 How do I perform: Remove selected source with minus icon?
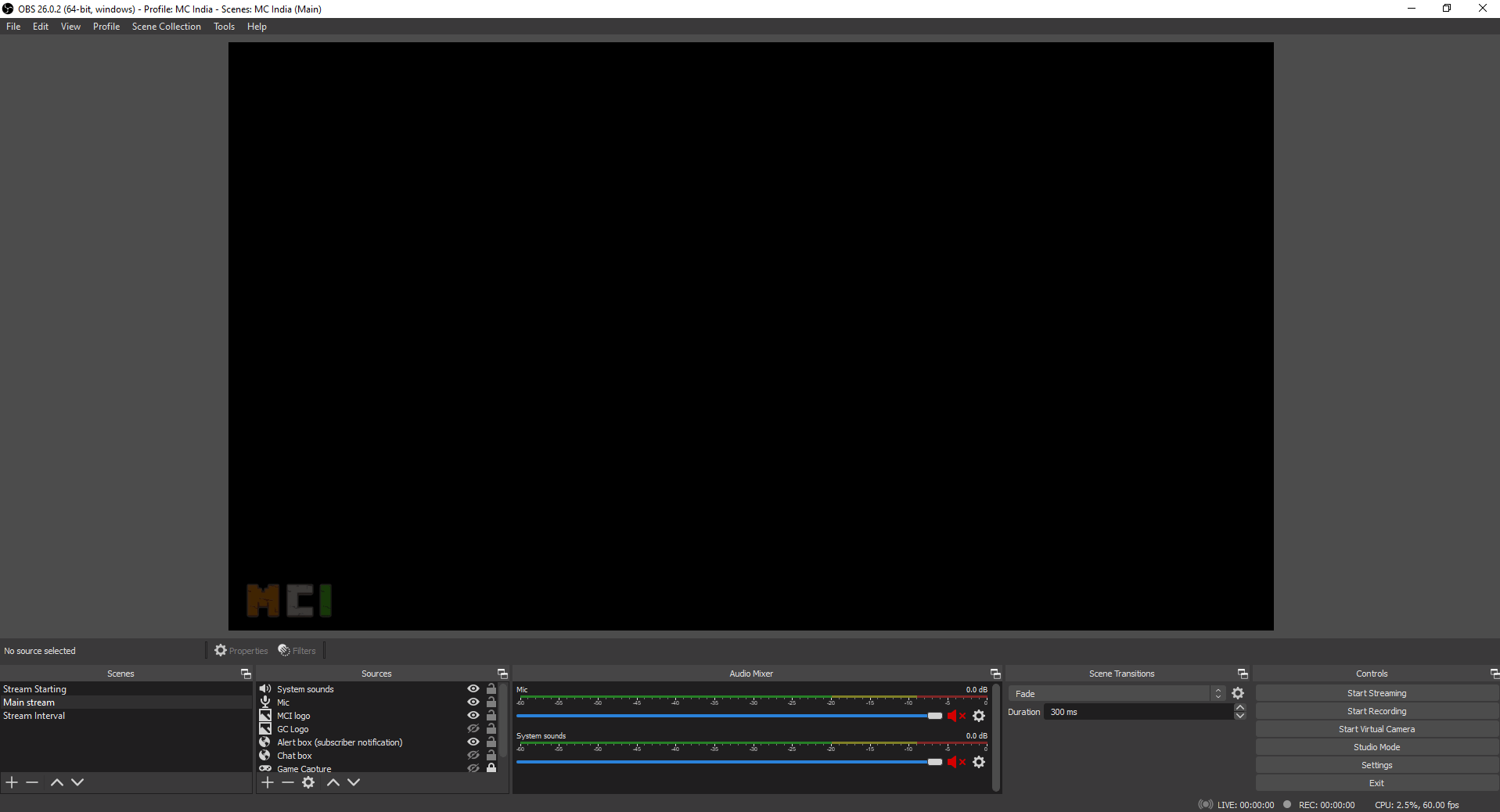[x=288, y=782]
